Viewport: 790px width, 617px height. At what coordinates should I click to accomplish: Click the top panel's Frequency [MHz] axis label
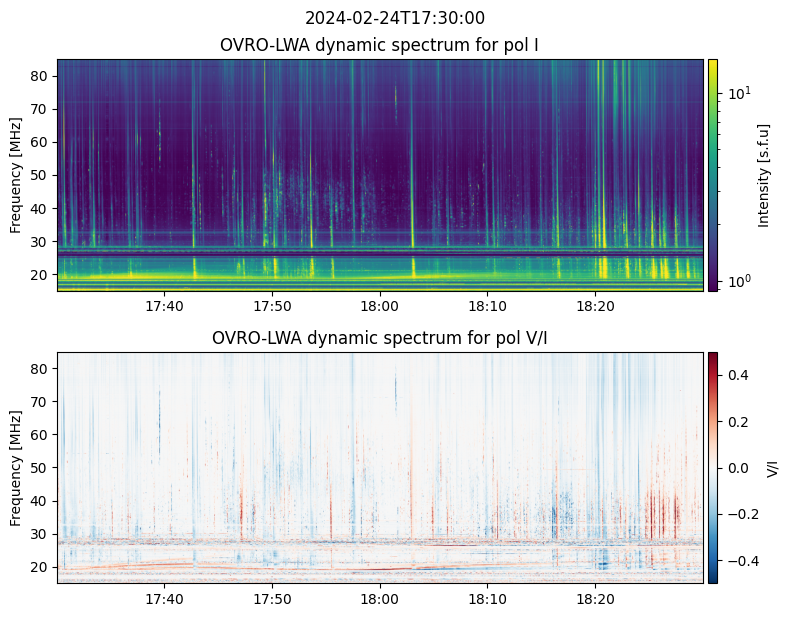pyautogui.click(x=16, y=175)
